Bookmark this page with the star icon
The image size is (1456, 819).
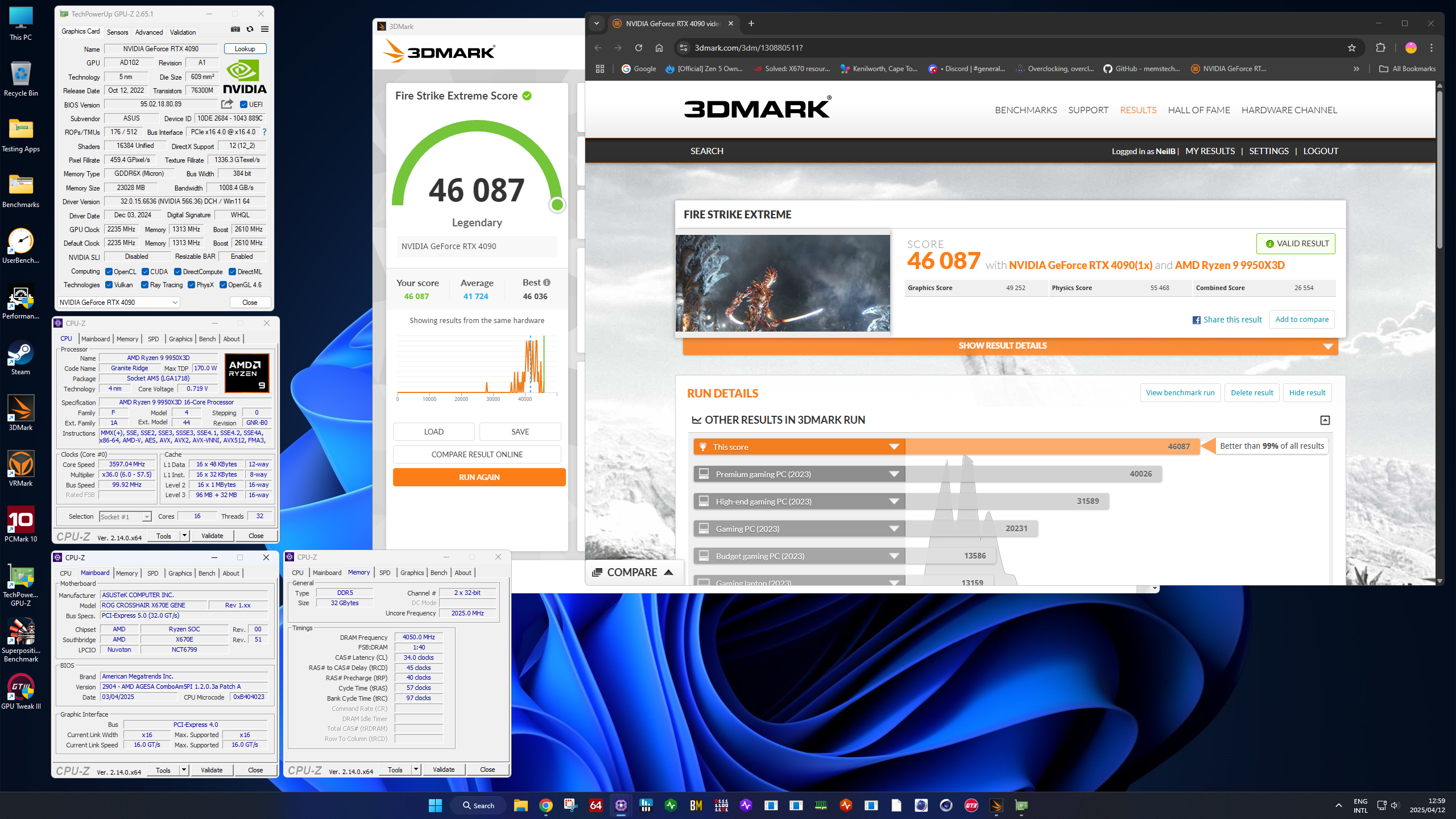(x=1352, y=48)
